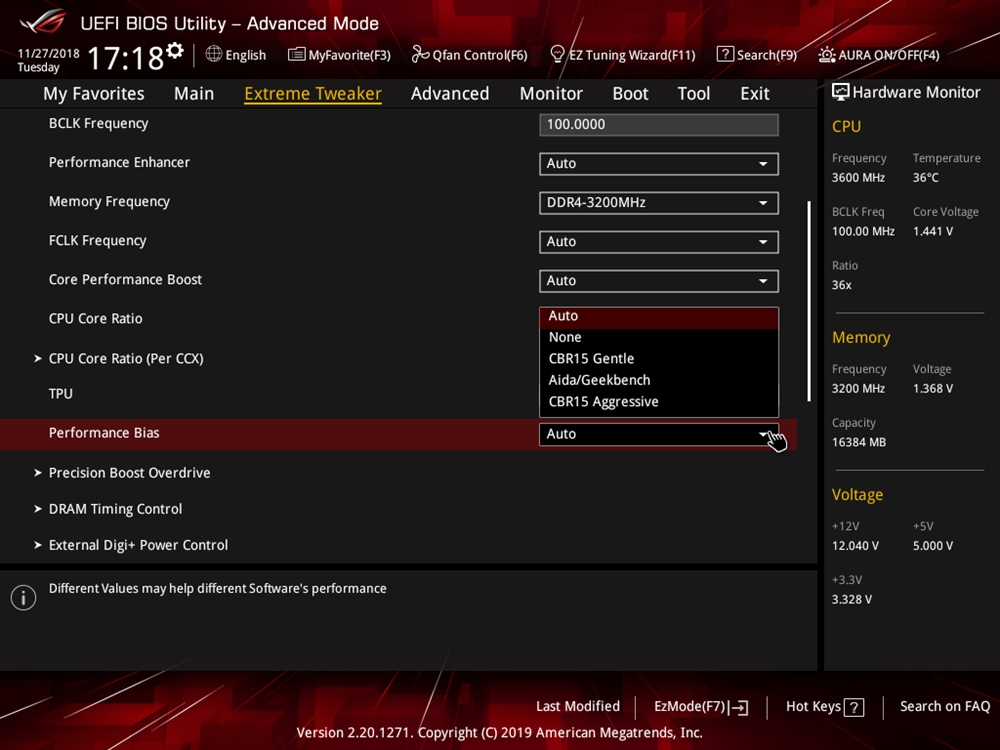The image size is (1000, 750).
Task: Click the MyFavorite list icon
Action: point(297,54)
